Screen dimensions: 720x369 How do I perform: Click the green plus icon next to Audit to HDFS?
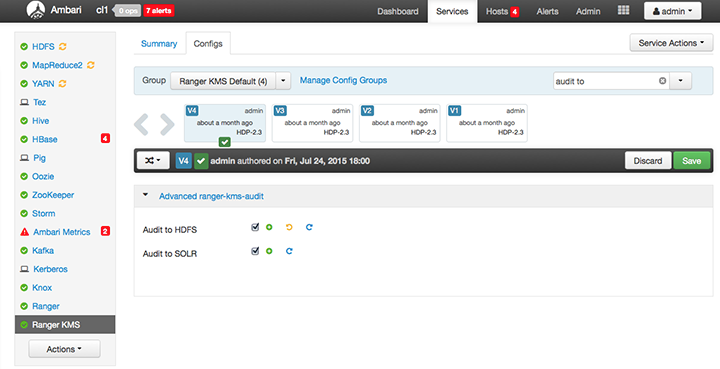tap(269, 227)
